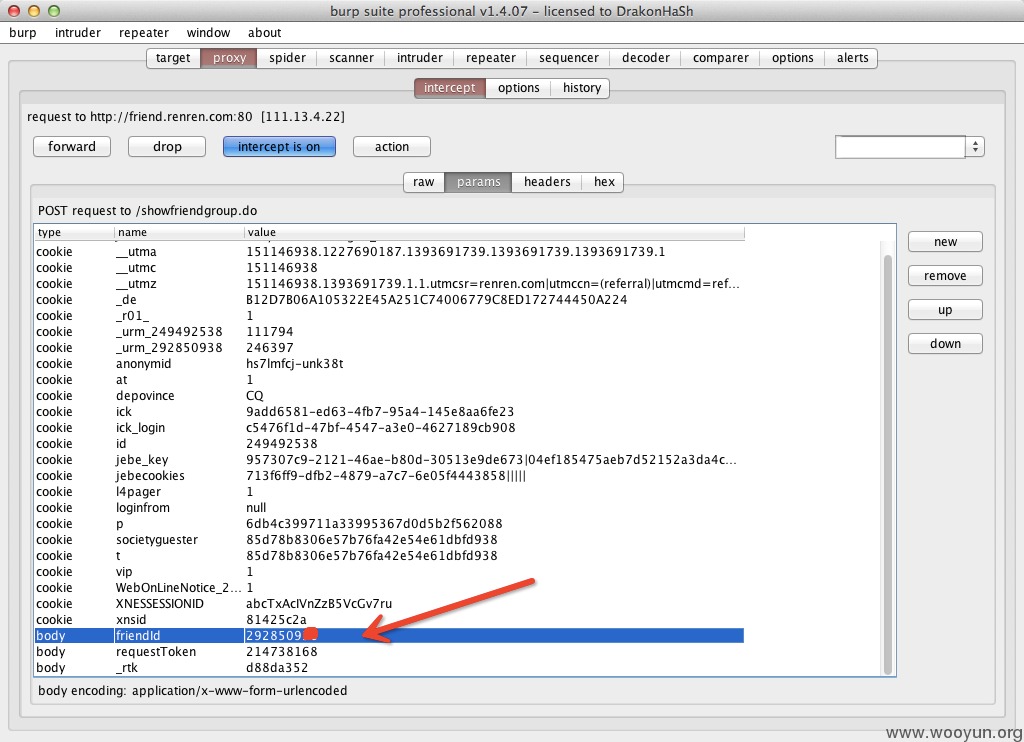The height and width of the screenshot is (742, 1024).
Task: Click the empty combo box field
Action: [900, 147]
